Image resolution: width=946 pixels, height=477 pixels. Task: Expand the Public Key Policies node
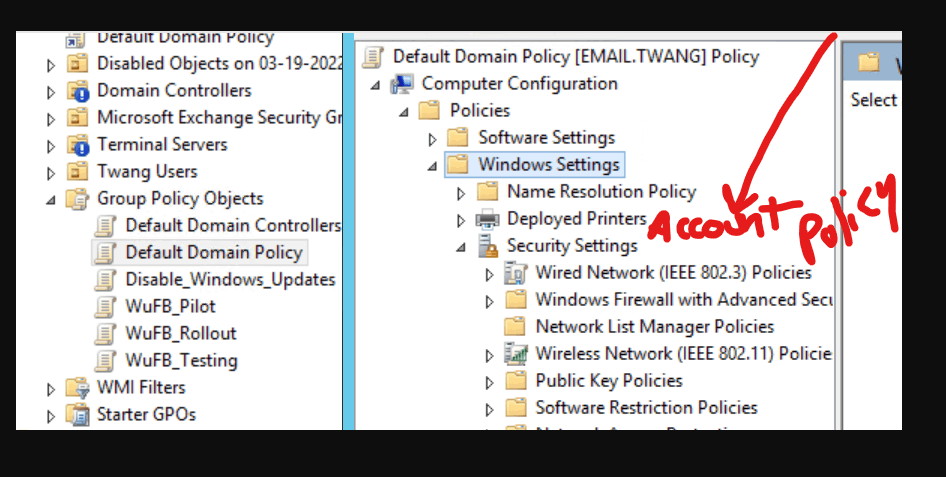point(490,382)
